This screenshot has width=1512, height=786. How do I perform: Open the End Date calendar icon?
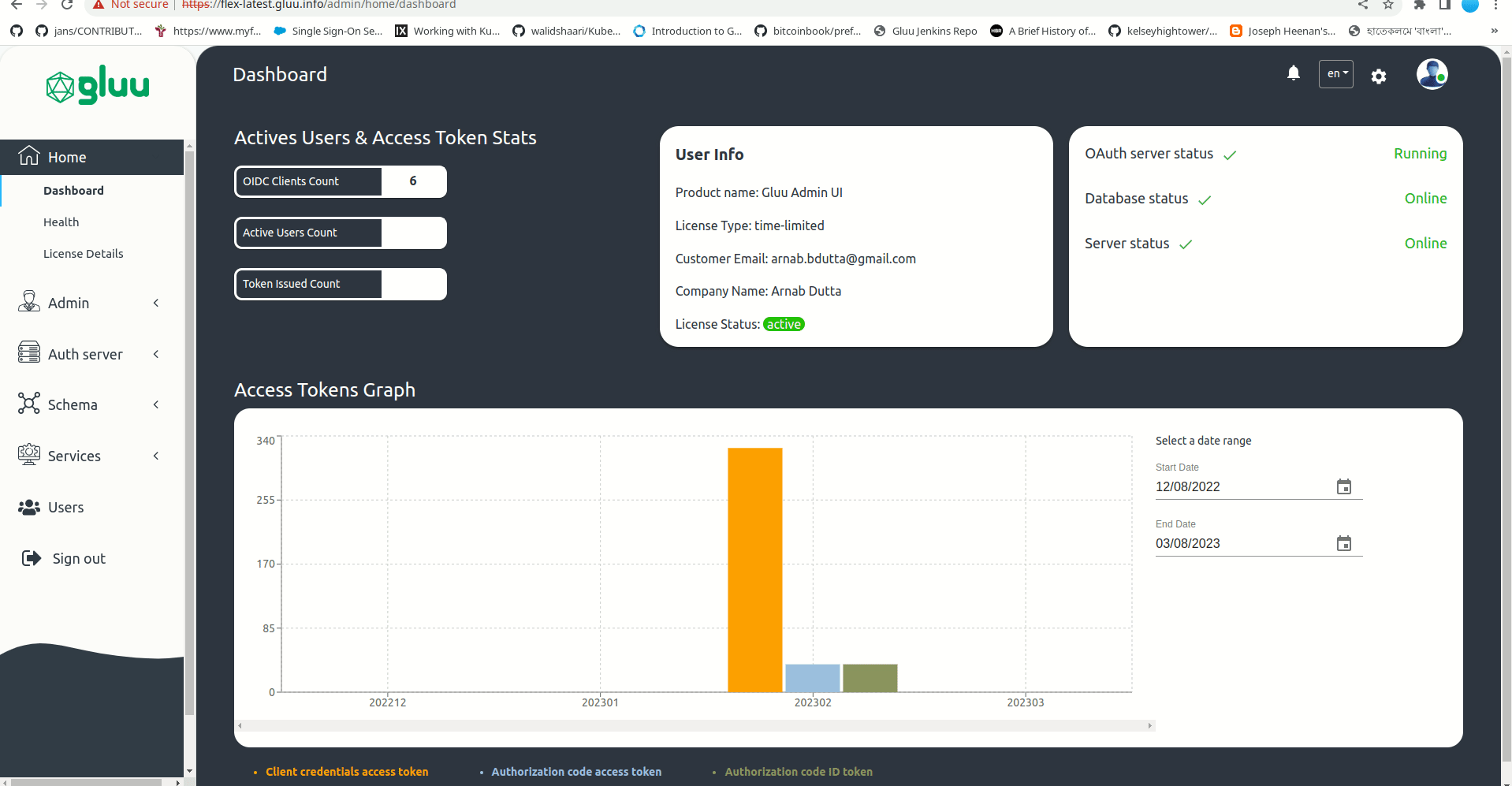(1344, 543)
